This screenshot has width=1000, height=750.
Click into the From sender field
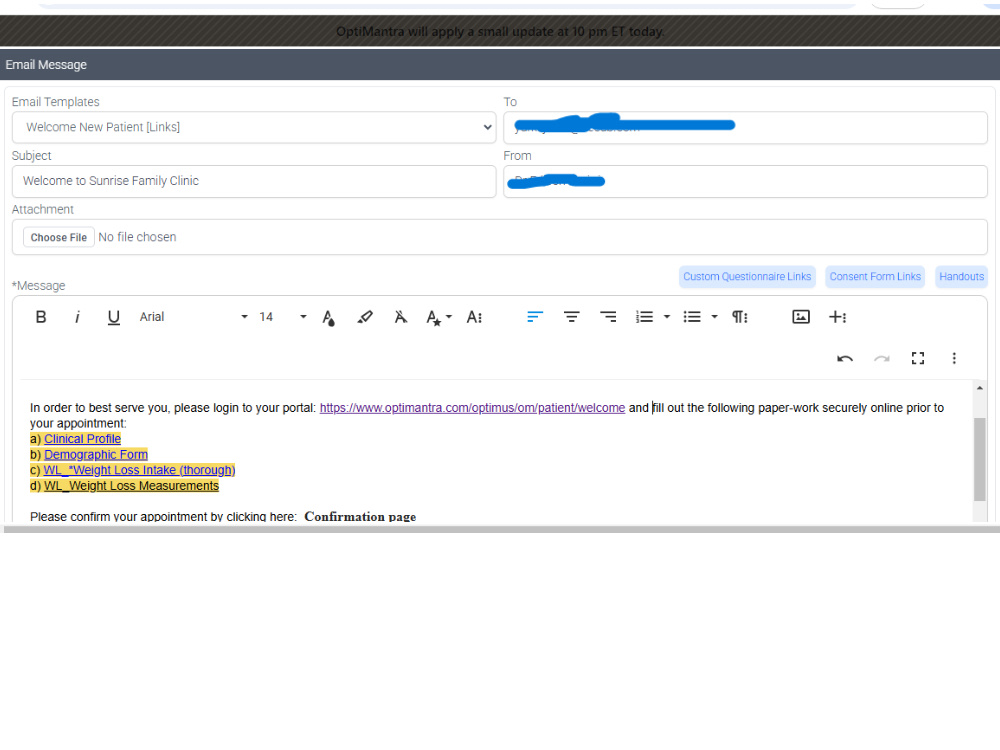point(745,181)
